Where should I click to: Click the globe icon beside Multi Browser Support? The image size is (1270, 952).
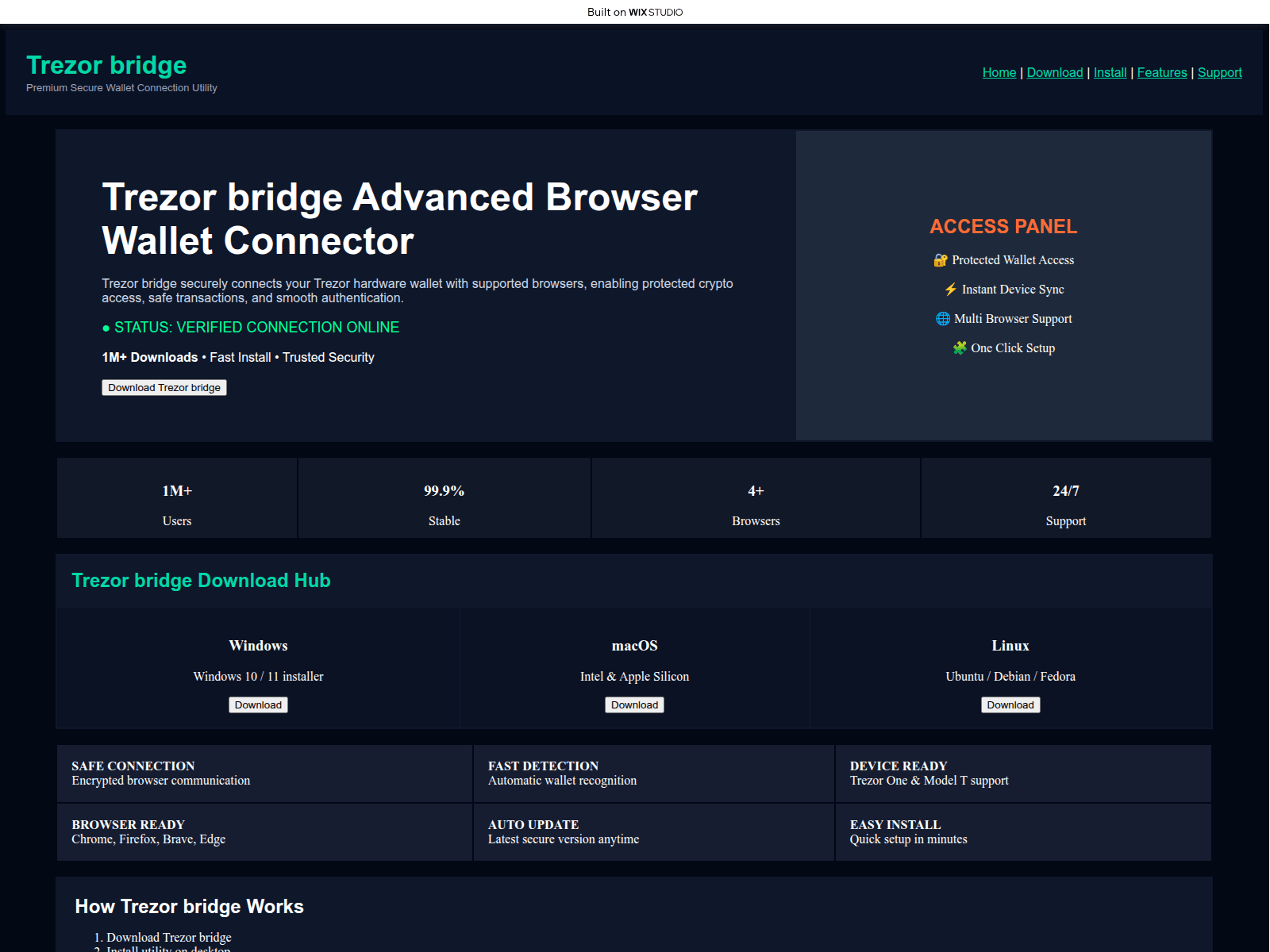943,319
